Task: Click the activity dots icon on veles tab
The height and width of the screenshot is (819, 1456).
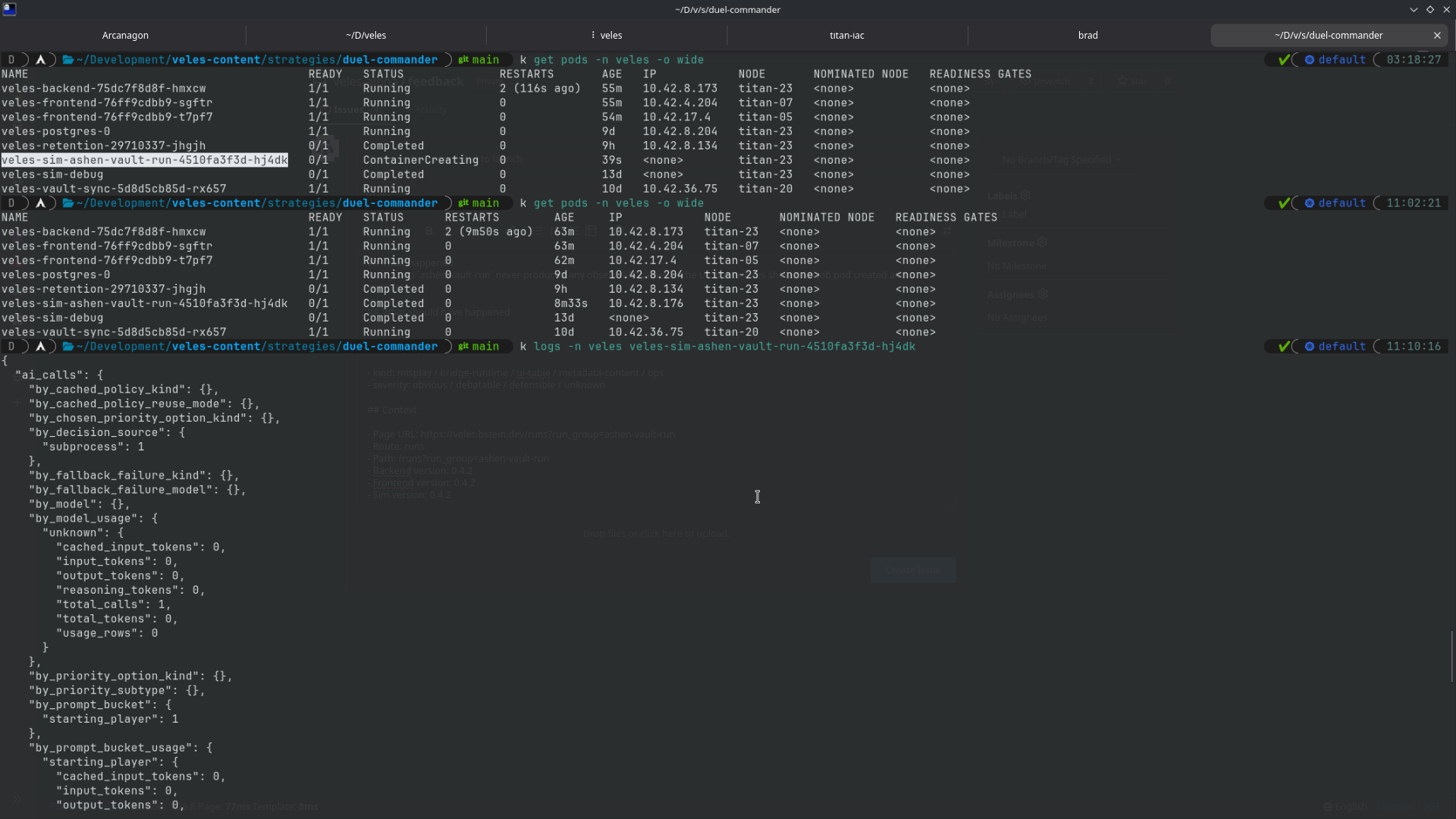Action: (593, 36)
